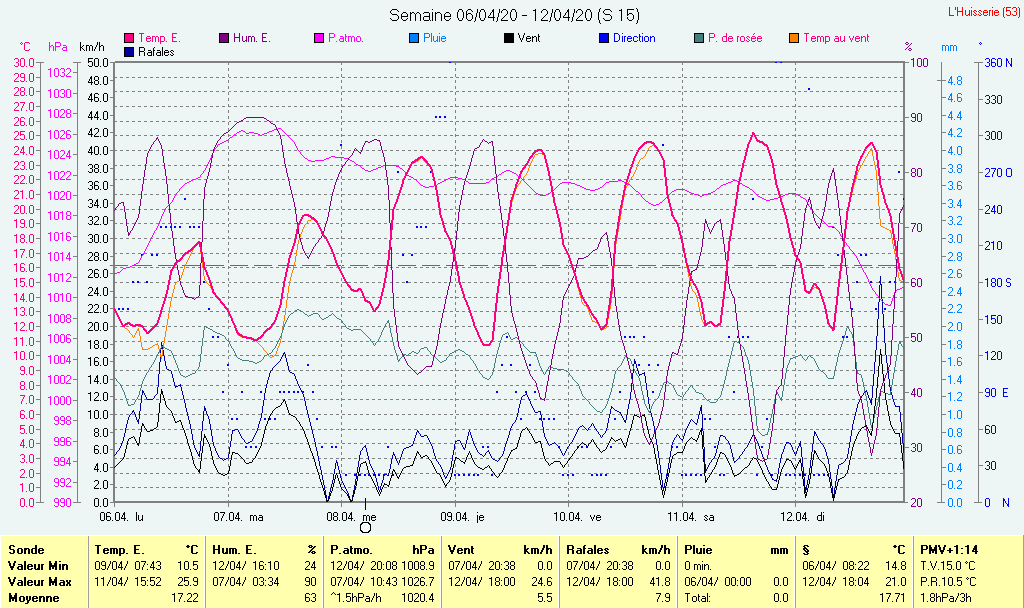Click the humidity maximum time '07/04/ 03:34'
Viewport: 1024px width, 608px height.
246,581
